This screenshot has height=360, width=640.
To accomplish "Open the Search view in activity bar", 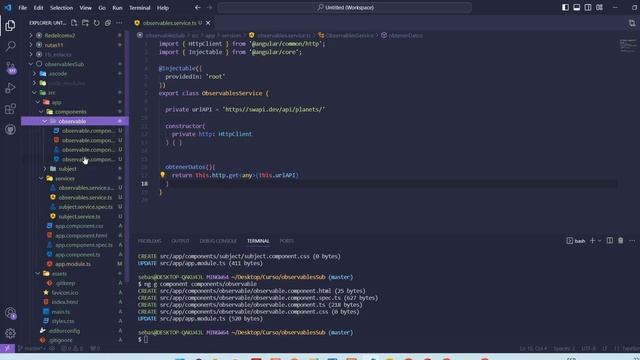I will pyautogui.click(x=10, y=46).
